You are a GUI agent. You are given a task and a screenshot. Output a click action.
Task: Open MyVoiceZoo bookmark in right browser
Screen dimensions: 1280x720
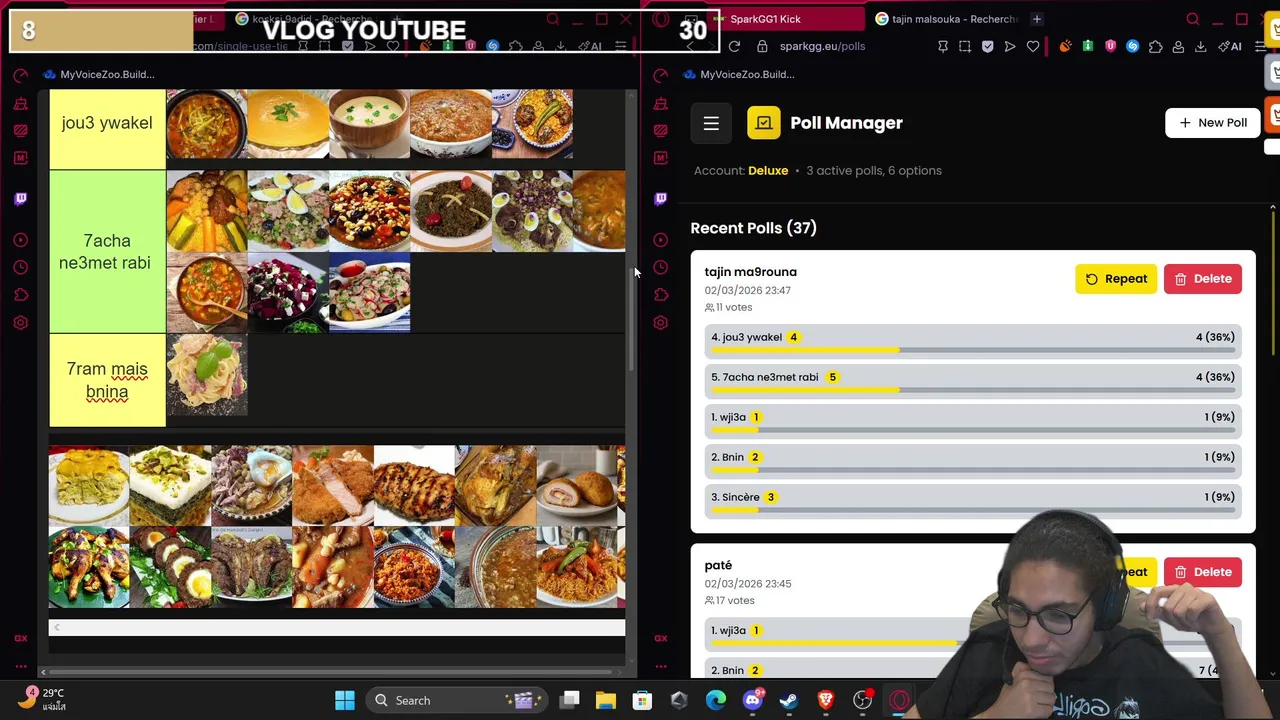click(x=737, y=74)
